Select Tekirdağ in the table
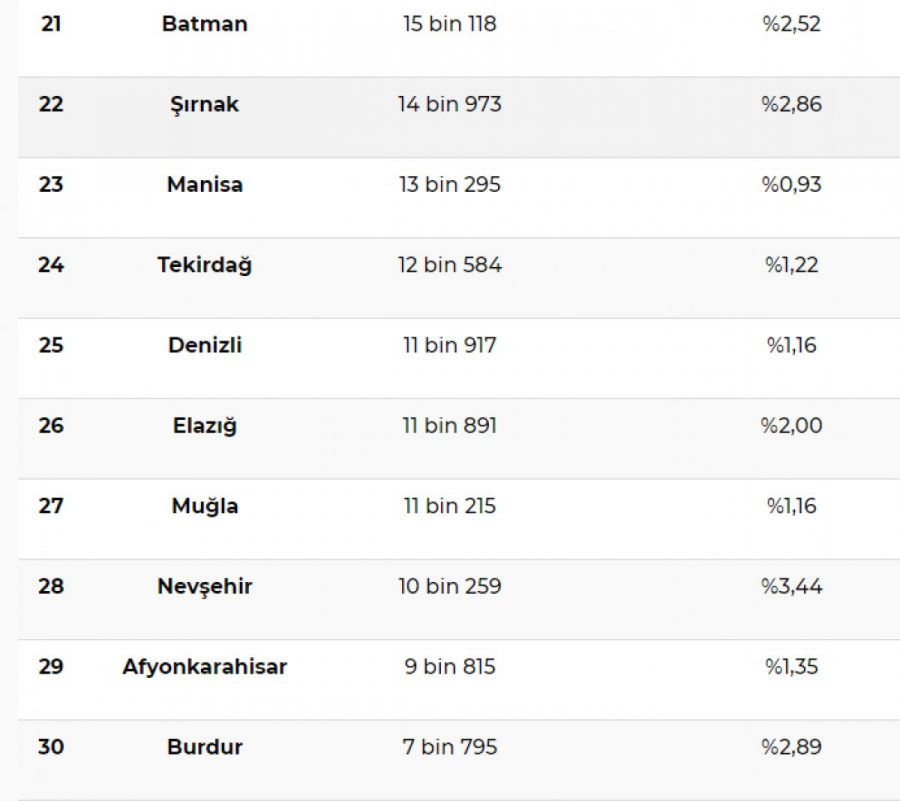The image size is (900, 801). click(204, 265)
